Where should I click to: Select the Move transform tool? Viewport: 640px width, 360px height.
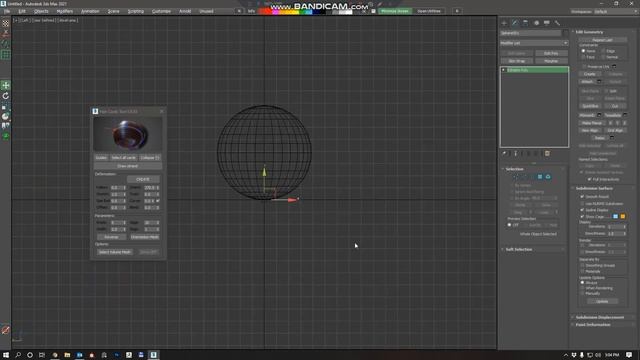(x=6, y=85)
